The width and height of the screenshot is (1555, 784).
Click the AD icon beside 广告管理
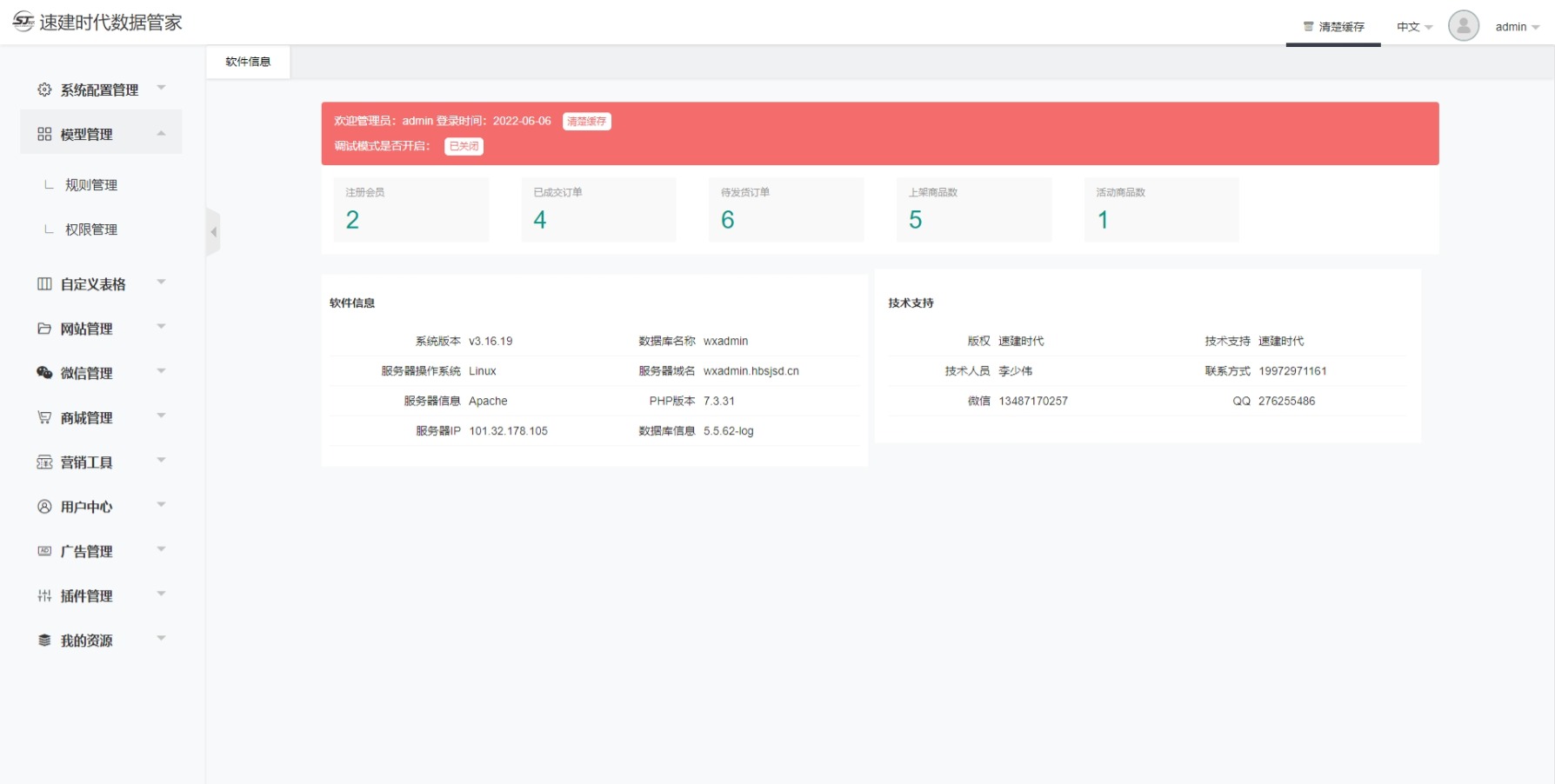(x=44, y=551)
